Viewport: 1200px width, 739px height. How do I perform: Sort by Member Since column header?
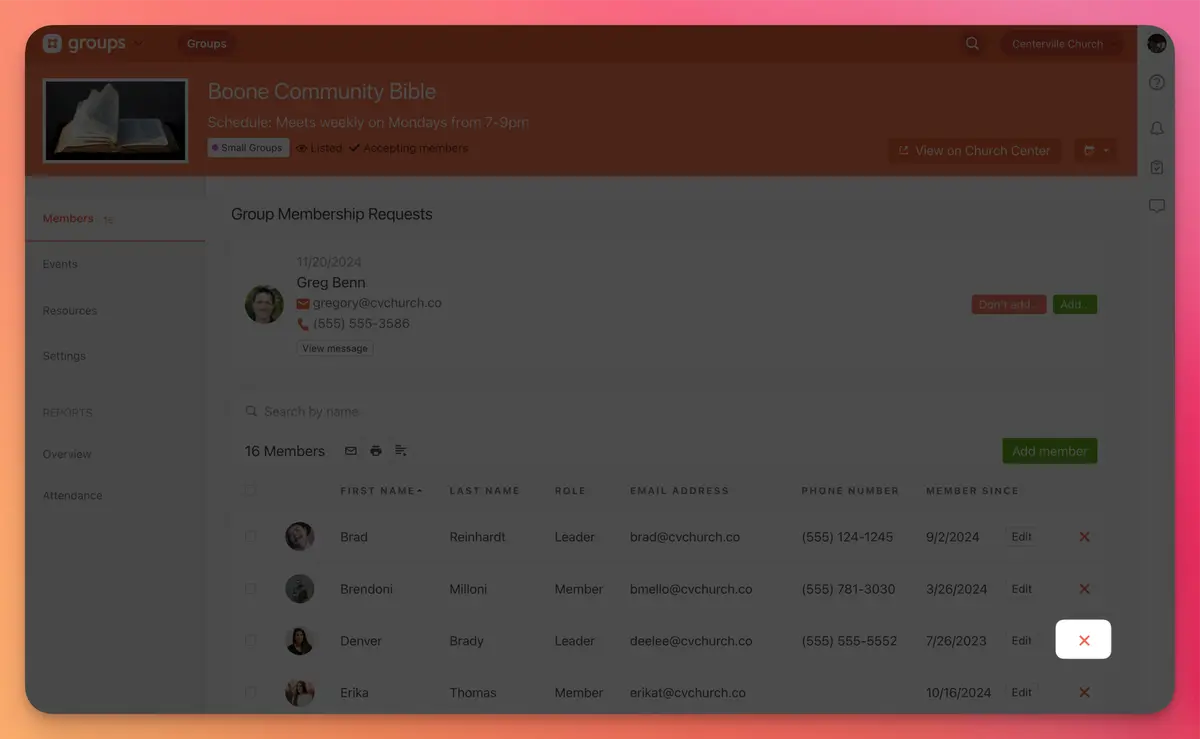pos(972,491)
